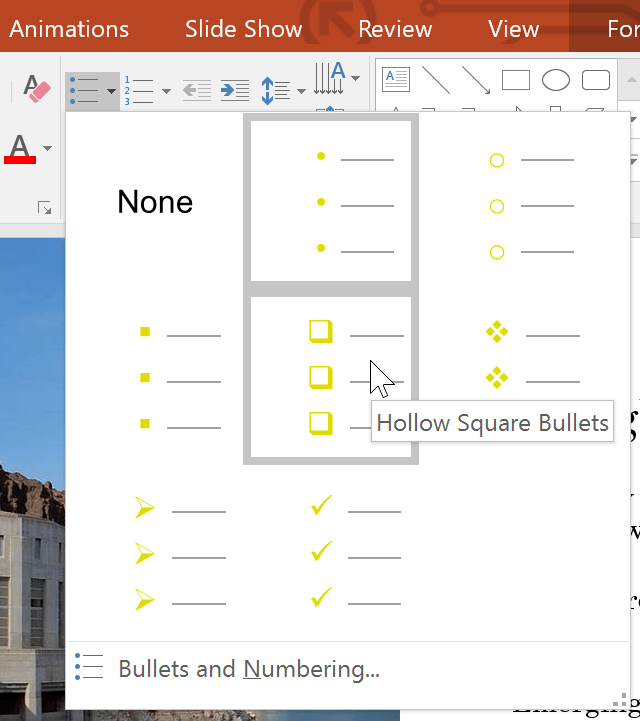This screenshot has width=640, height=721.
Task: Choose Filled Square Bullets option
Action: pyautogui.click(x=155, y=377)
